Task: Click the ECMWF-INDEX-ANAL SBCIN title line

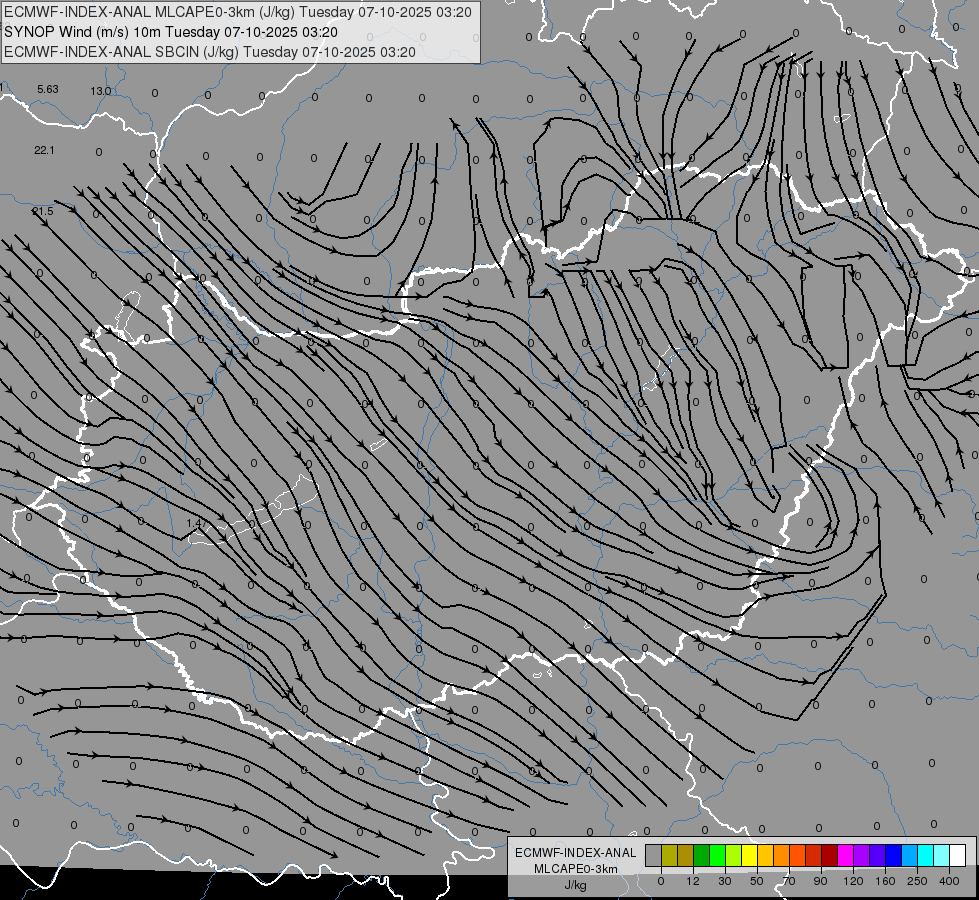Action: point(210,52)
